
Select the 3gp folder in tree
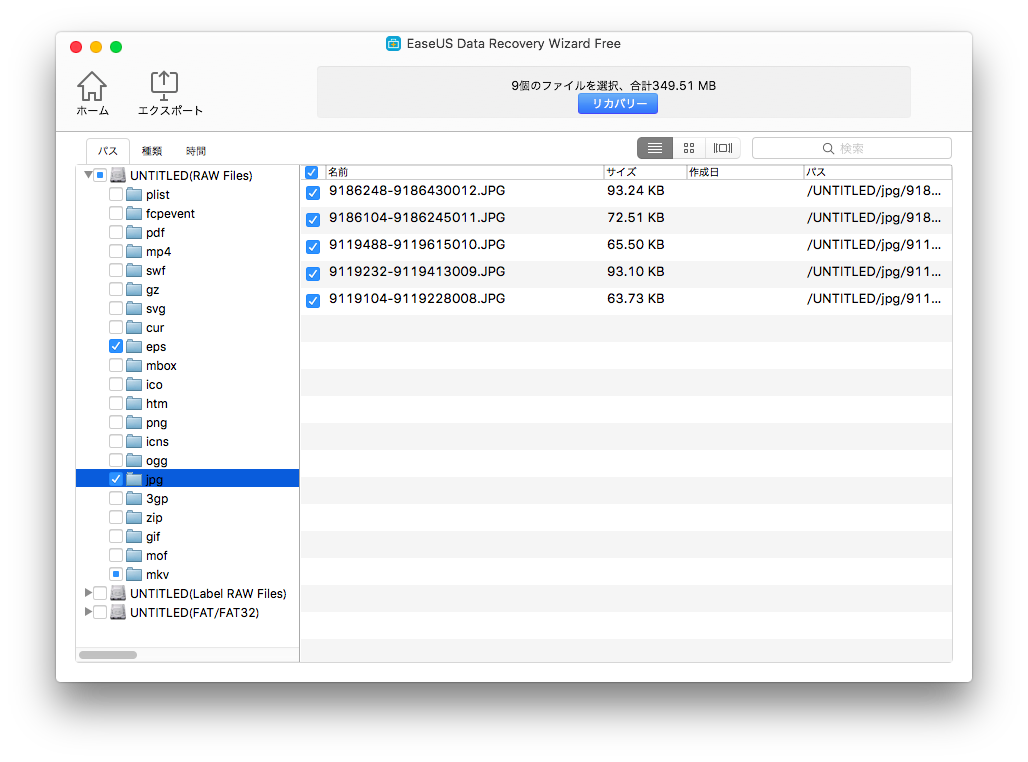coord(157,499)
